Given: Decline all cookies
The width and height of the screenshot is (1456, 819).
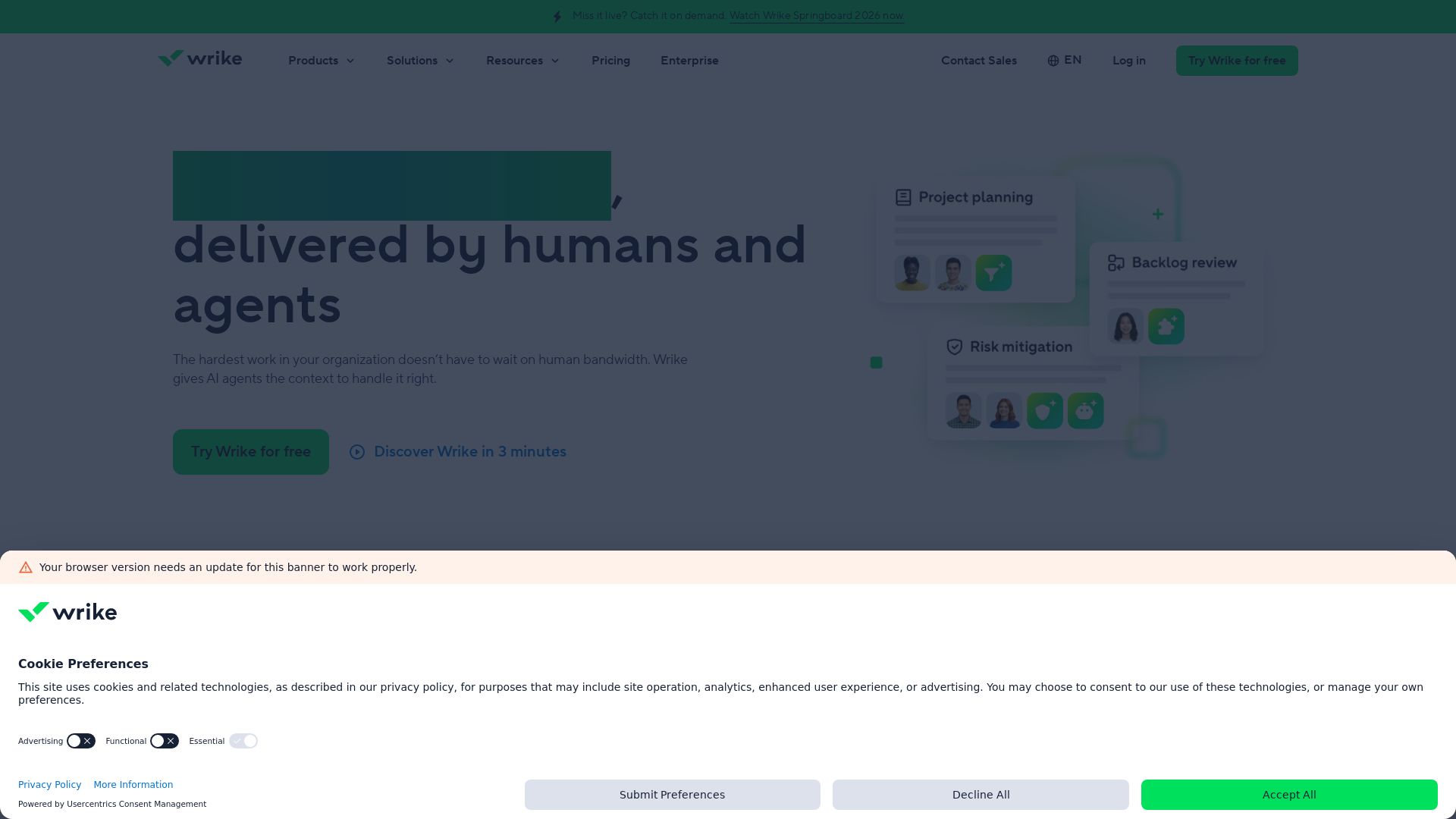Looking at the screenshot, I should [981, 795].
